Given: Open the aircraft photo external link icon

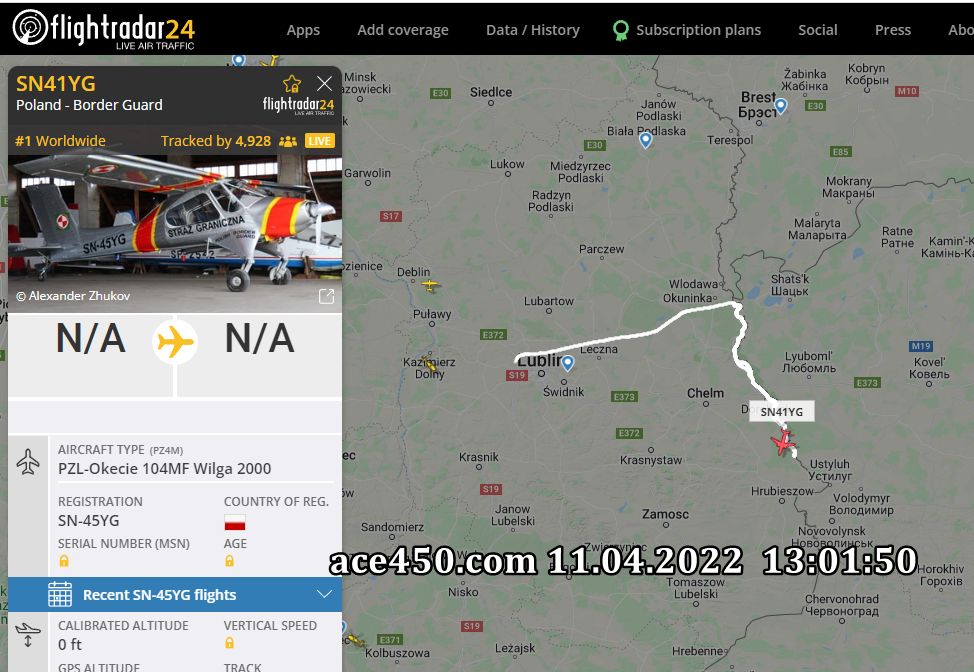Looking at the screenshot, I should point(326,296).
